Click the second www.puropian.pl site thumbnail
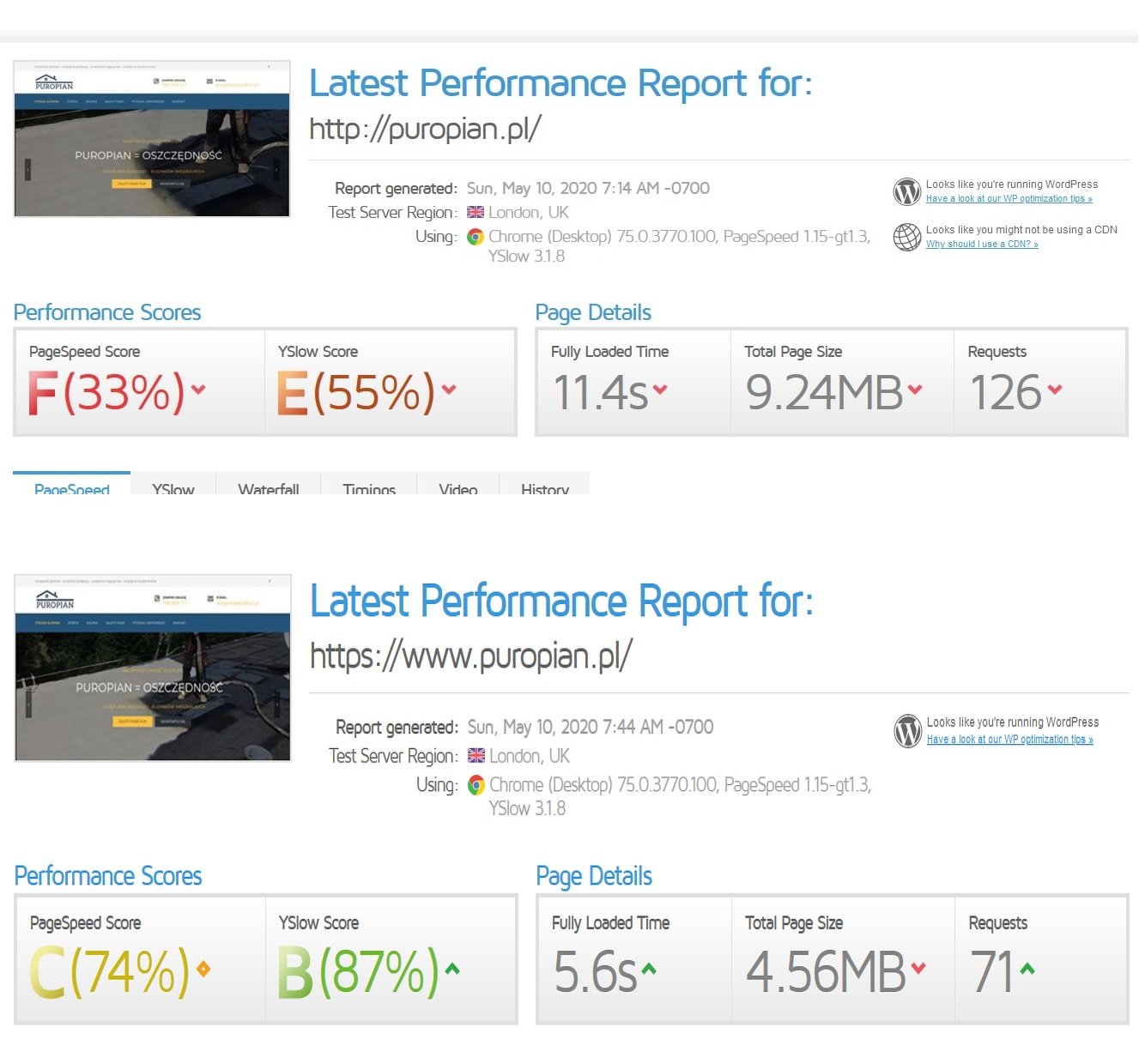Image resolution: width=1139 pixels, height=1064 pixels. click(x=152, y=668)
